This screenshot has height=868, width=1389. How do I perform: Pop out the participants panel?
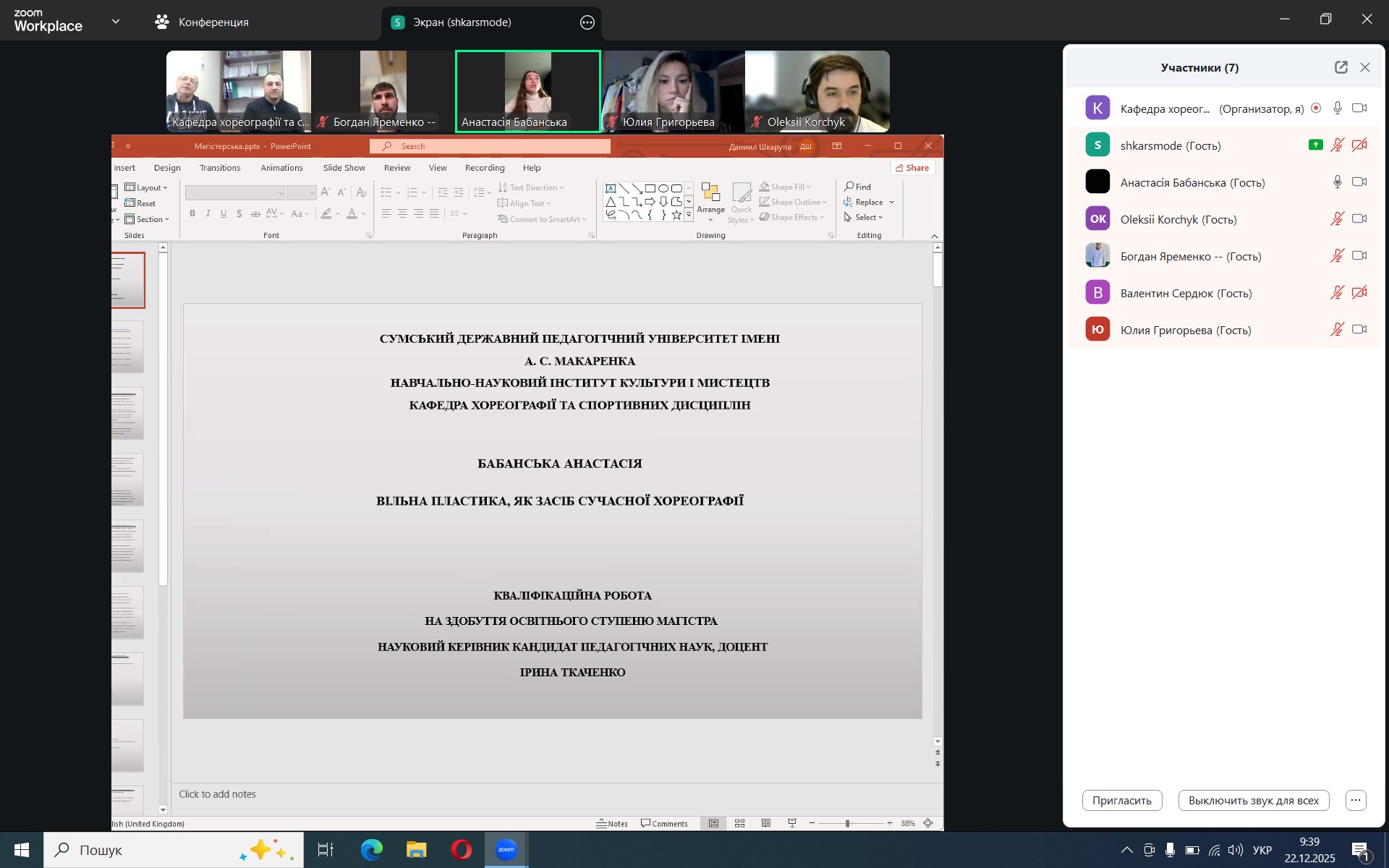[1341, 67]
